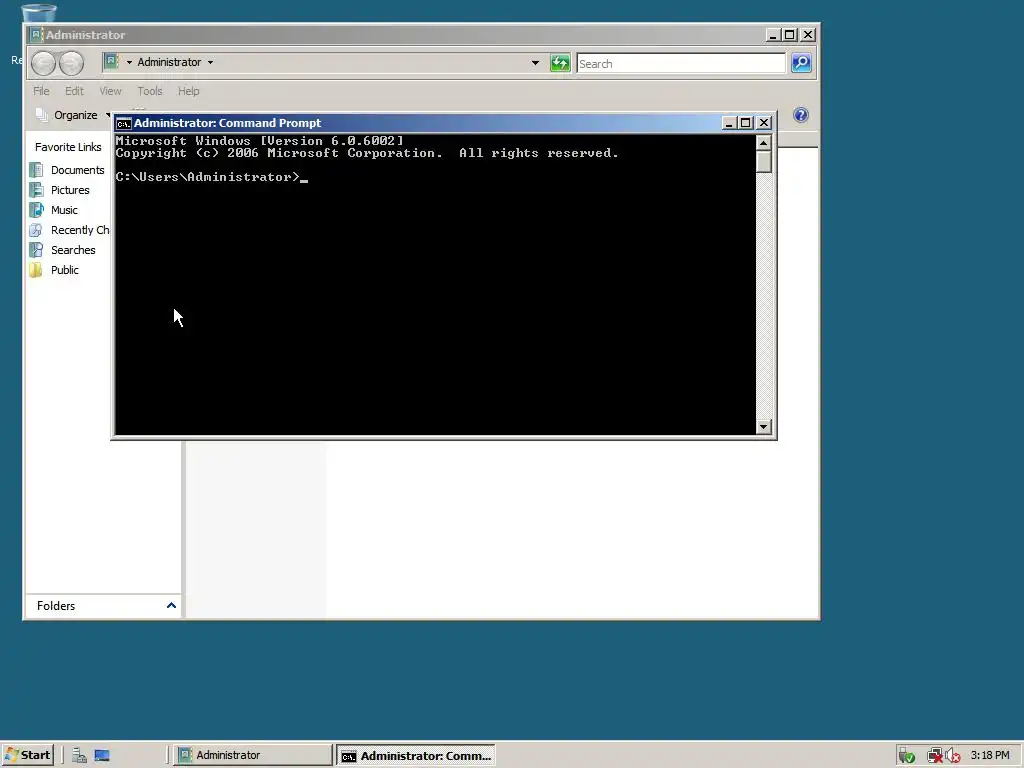Open the Tools menu

click(150, 91)
